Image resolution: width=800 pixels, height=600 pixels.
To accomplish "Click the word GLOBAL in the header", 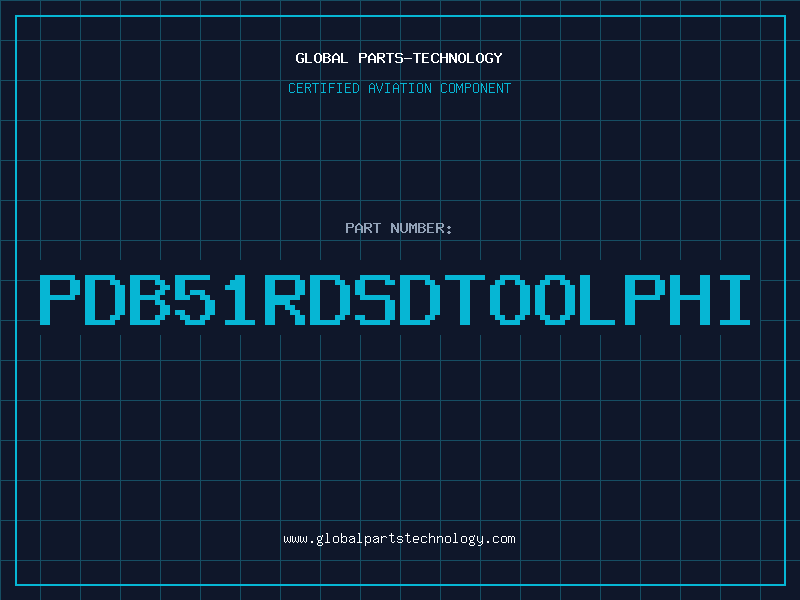I will click(320, 58).
